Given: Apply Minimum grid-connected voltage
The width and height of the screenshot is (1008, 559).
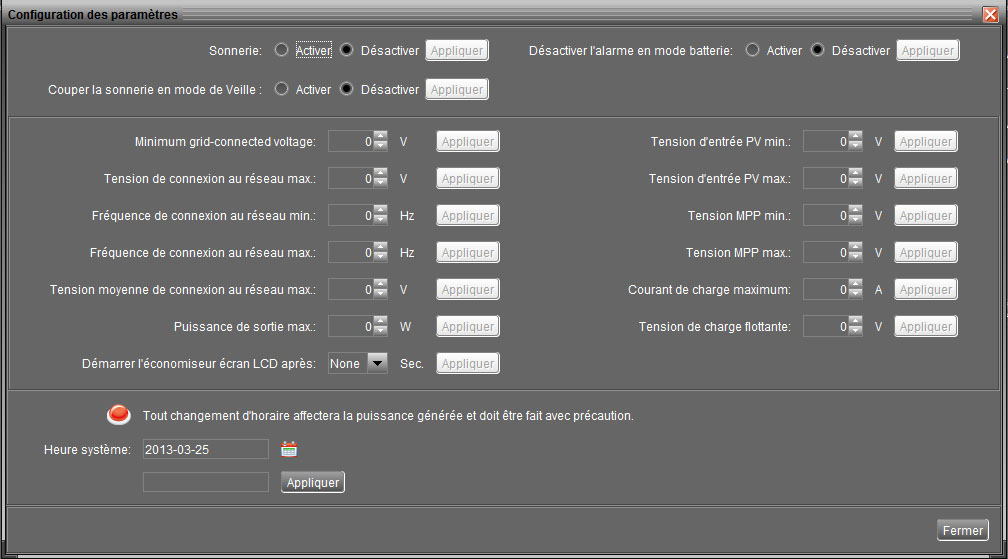Looking at the screenshot, I should point(468,141).
